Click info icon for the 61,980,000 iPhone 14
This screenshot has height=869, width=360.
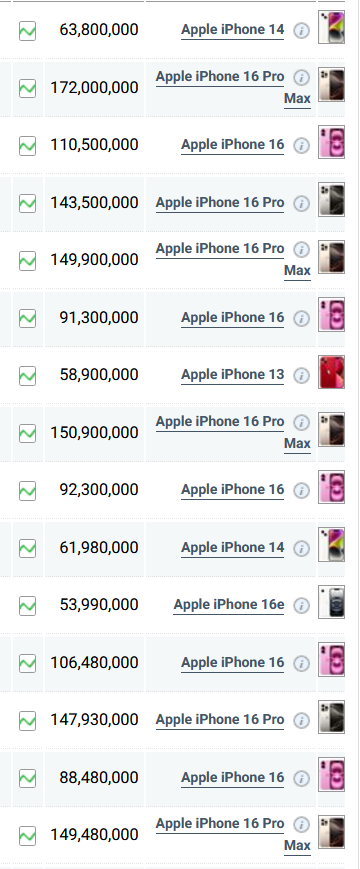(301, 549)
